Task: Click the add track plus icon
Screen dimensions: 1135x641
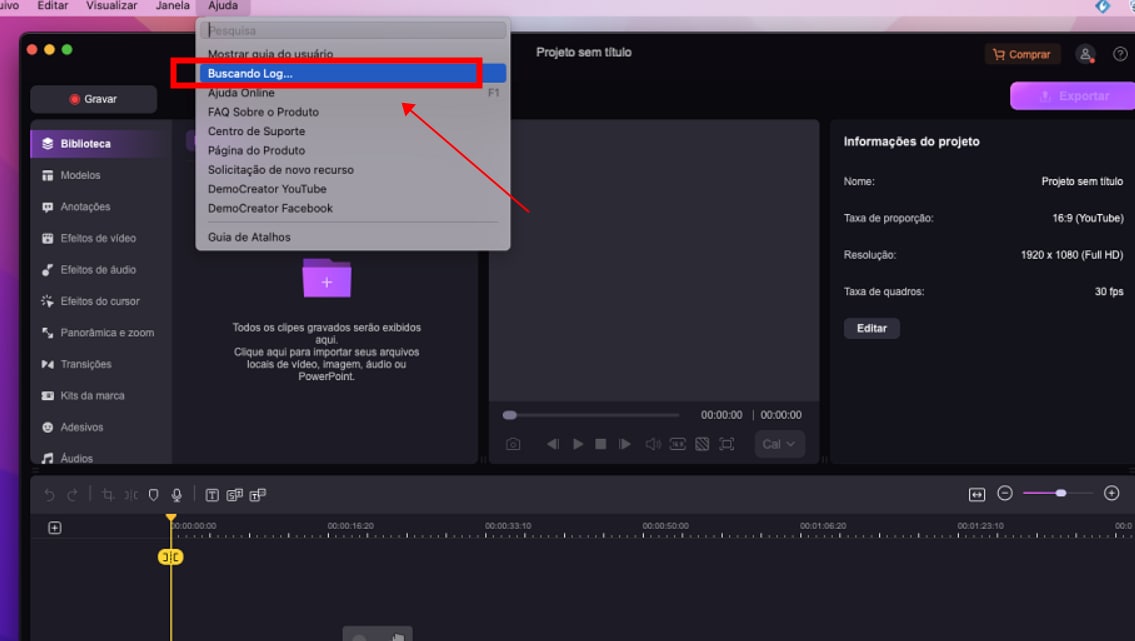Action: (55, 528)
